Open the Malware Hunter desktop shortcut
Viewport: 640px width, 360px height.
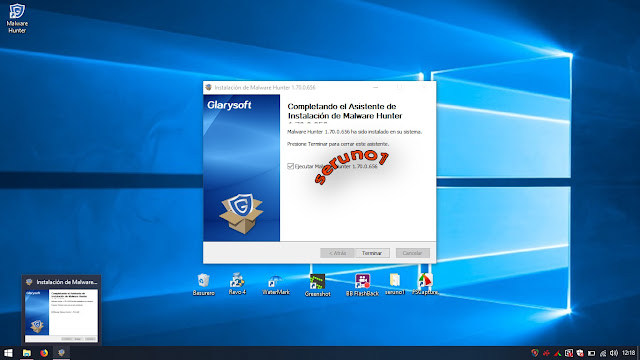[x=17, y=18]
